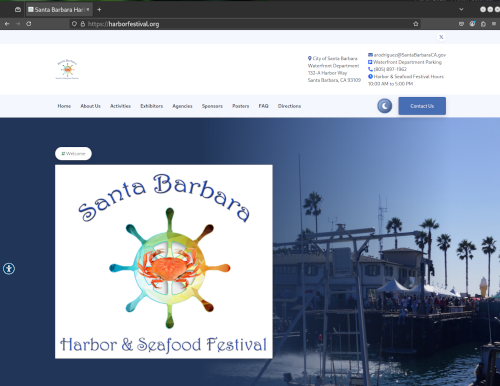This screenshot has height=386, width=500.
Task: Click the Welcome pill badge
Action: 73,153
